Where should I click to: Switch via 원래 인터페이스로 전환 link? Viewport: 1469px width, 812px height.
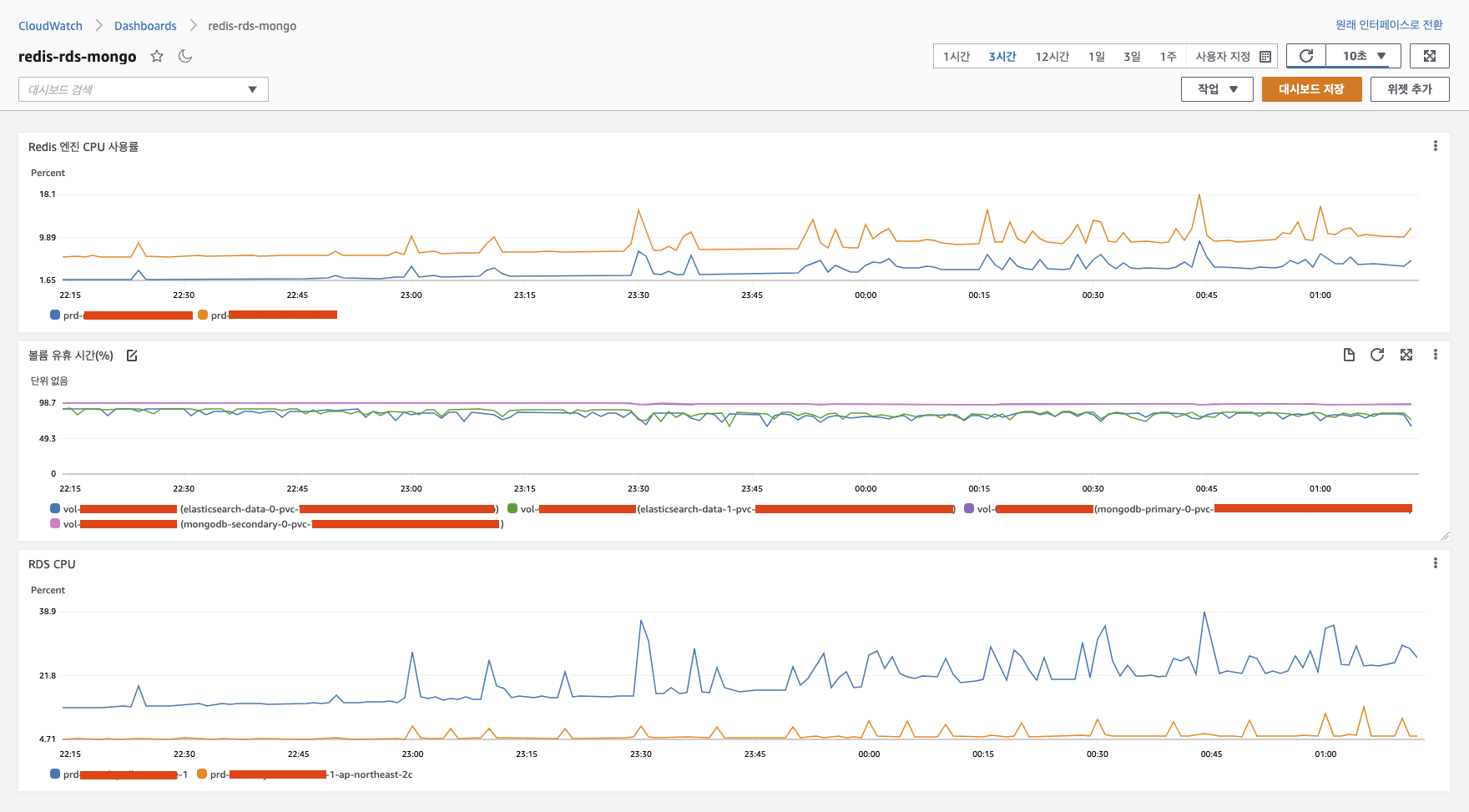1389,25
